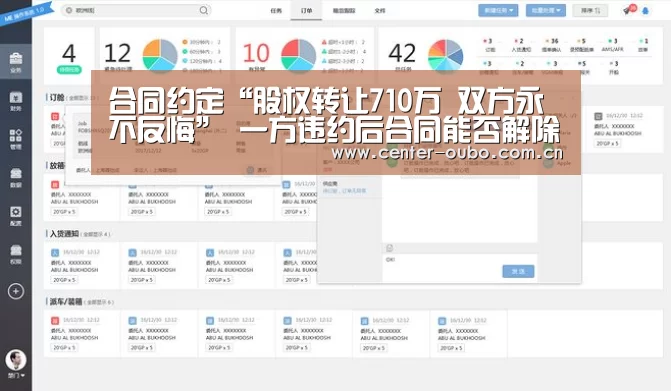This screenshot has height=391, width=671.
Task: Click the circular plus icon in sidebar
Action: [16, 291]
